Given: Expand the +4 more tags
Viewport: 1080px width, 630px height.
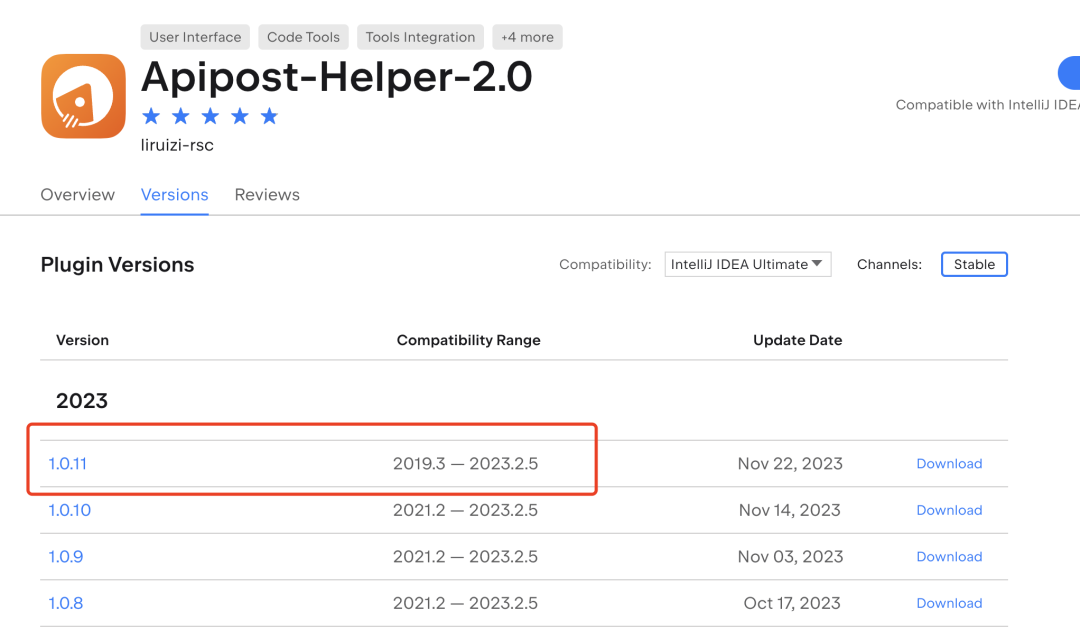Looking at the screenshot, I should [x=527, y=37].
